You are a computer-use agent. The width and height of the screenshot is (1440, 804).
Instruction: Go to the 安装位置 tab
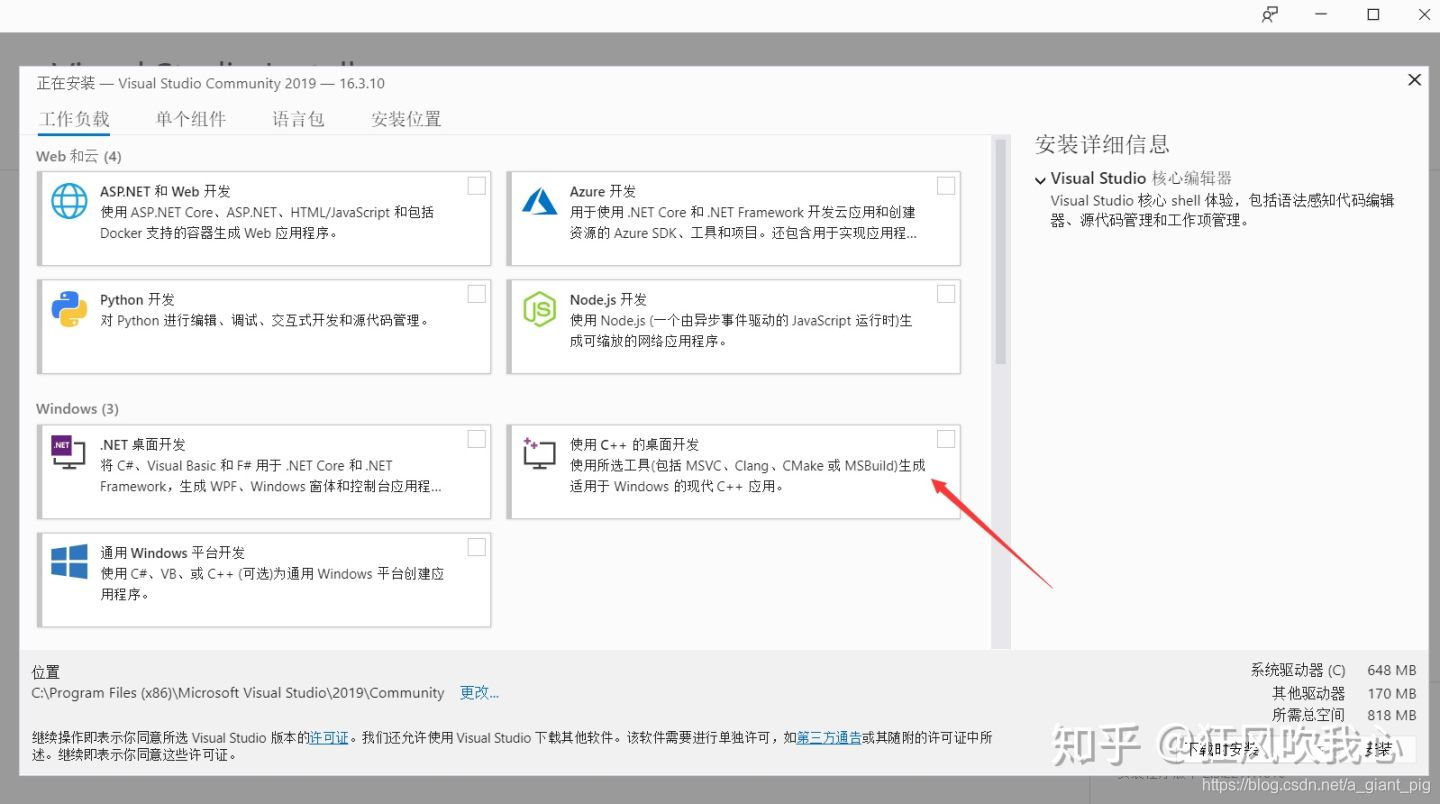[x=405, y=119]
